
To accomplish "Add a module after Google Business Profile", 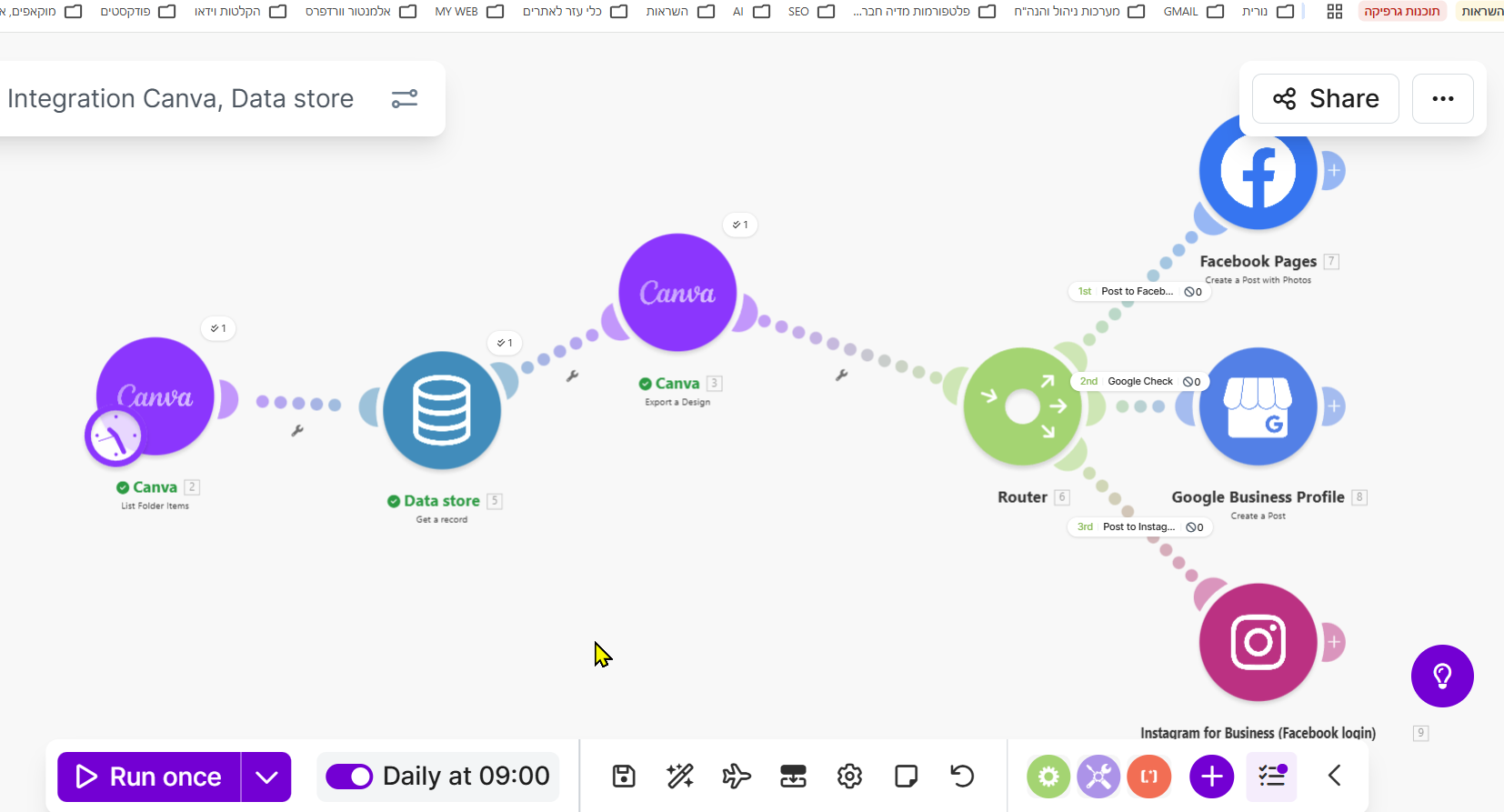I will pos(1334,406).
